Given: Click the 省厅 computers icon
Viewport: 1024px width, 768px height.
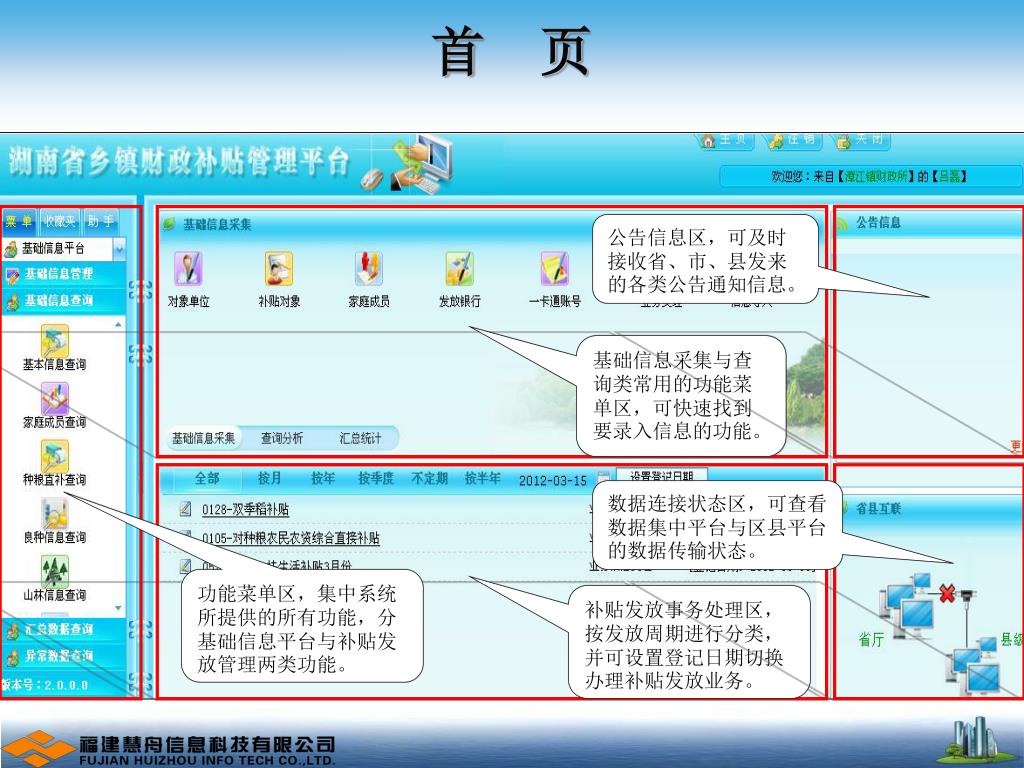Looking at the screenshot, I should tap(907, 605).
